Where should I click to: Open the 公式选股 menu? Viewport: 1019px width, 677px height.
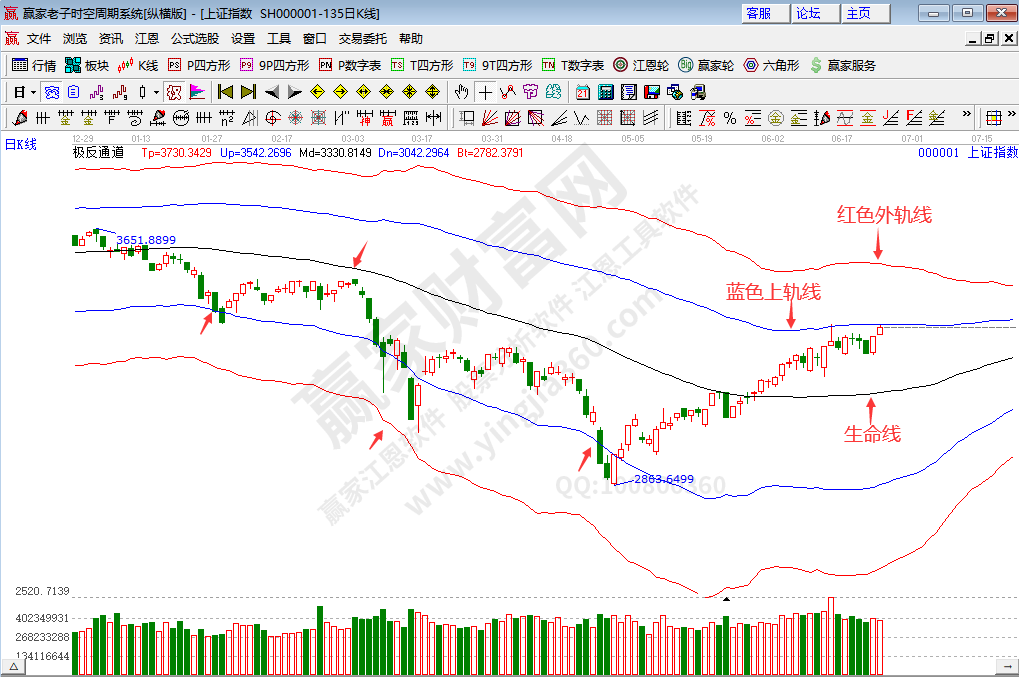point(194,38)
